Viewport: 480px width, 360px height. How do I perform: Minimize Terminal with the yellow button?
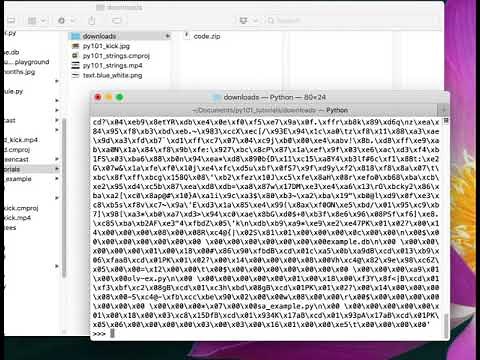point(109,97)
